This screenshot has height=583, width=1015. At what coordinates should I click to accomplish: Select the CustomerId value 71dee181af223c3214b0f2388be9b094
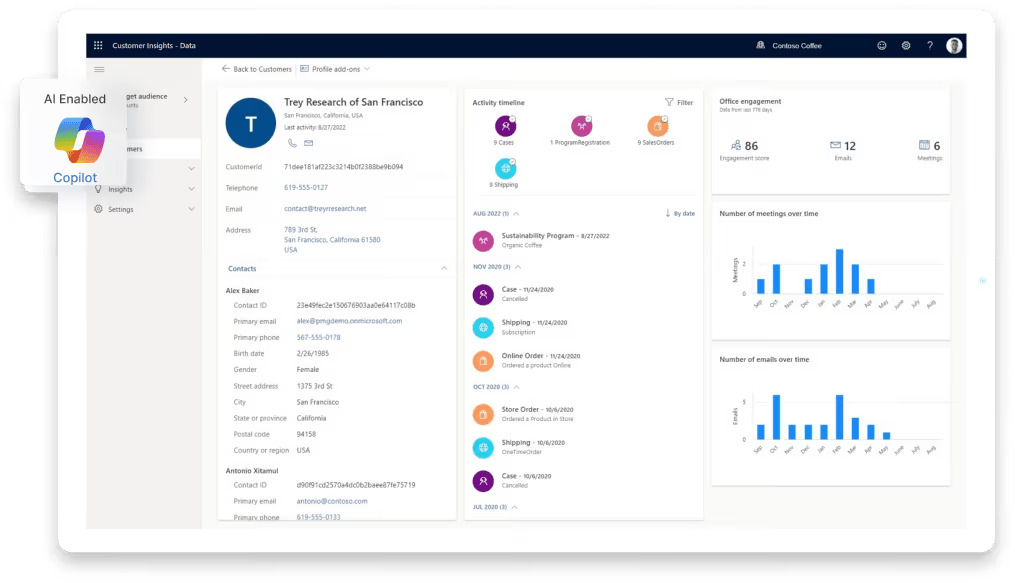(344, 167)
